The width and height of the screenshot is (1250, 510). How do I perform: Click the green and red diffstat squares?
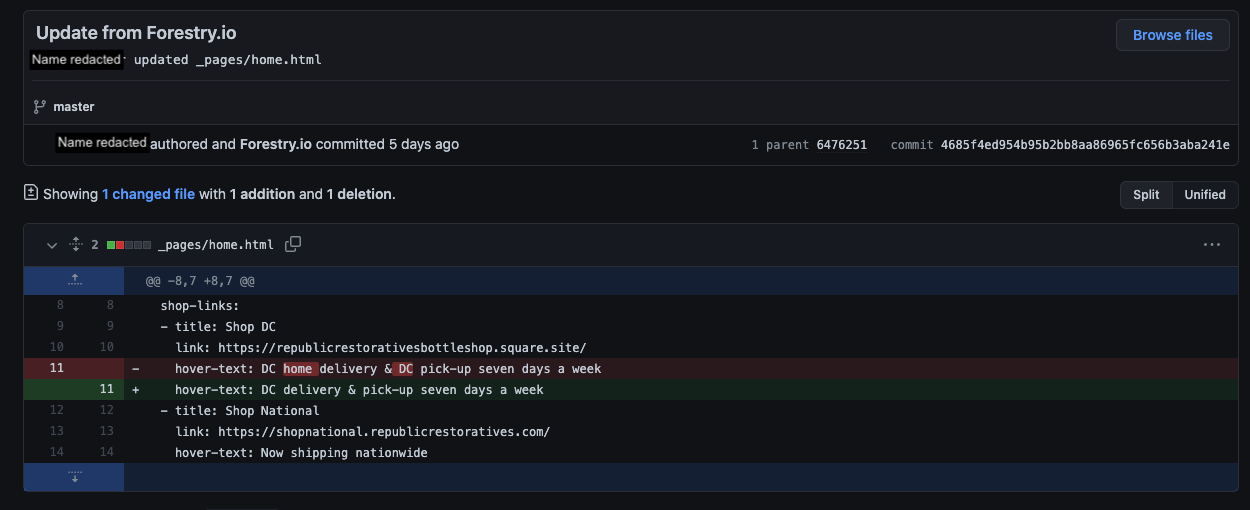[x=129, y=245]
